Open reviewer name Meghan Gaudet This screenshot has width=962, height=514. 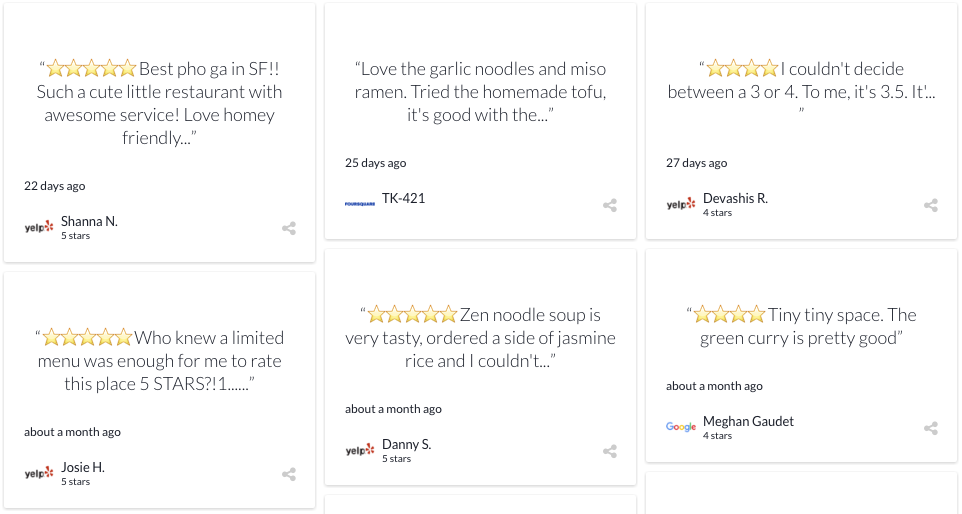748,421
